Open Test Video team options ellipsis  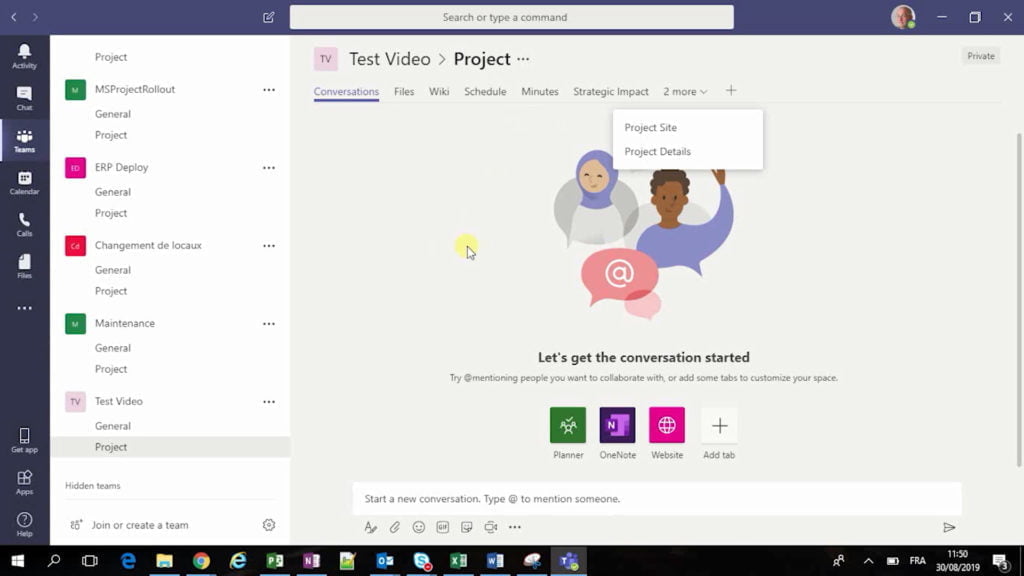(268, 402)
